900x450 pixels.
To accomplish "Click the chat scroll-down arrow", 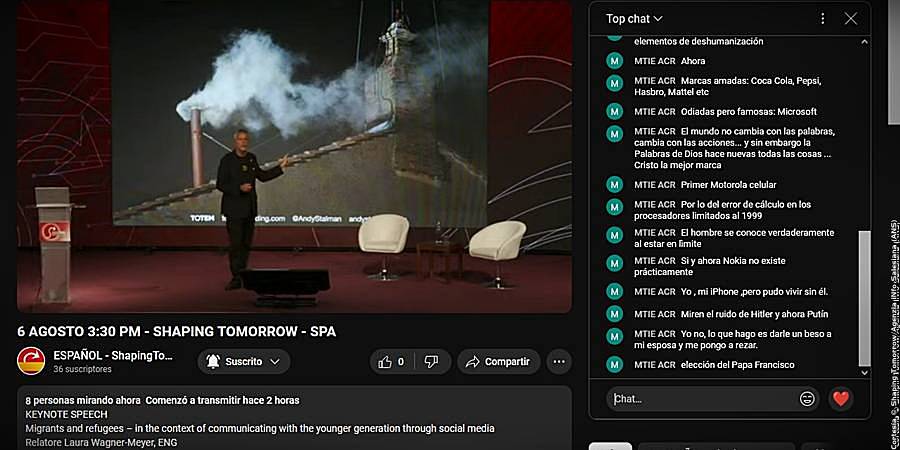I will [x=865, y=372].
